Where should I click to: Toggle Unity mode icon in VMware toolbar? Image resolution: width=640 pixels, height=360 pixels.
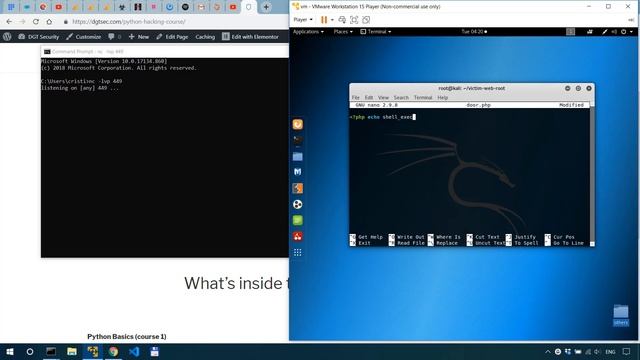tap(366, 20)
